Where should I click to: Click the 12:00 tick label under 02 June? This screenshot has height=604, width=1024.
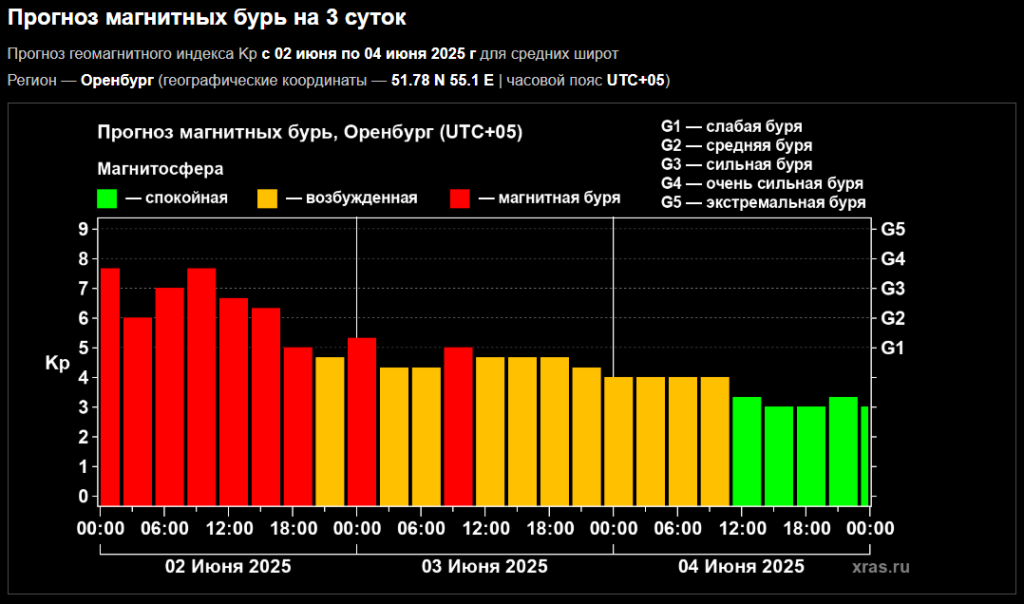[x=228, y=529]
